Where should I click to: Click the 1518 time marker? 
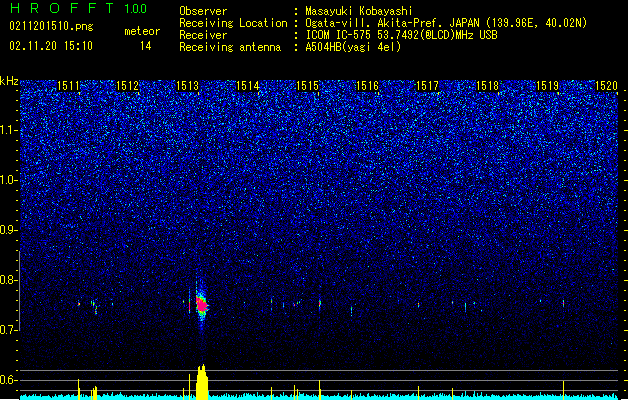(487, 85)
